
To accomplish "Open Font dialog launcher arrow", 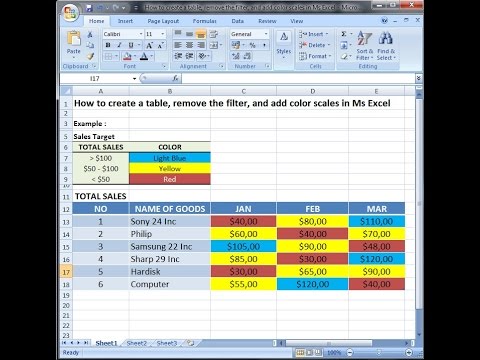I will [x=164, y=66].
